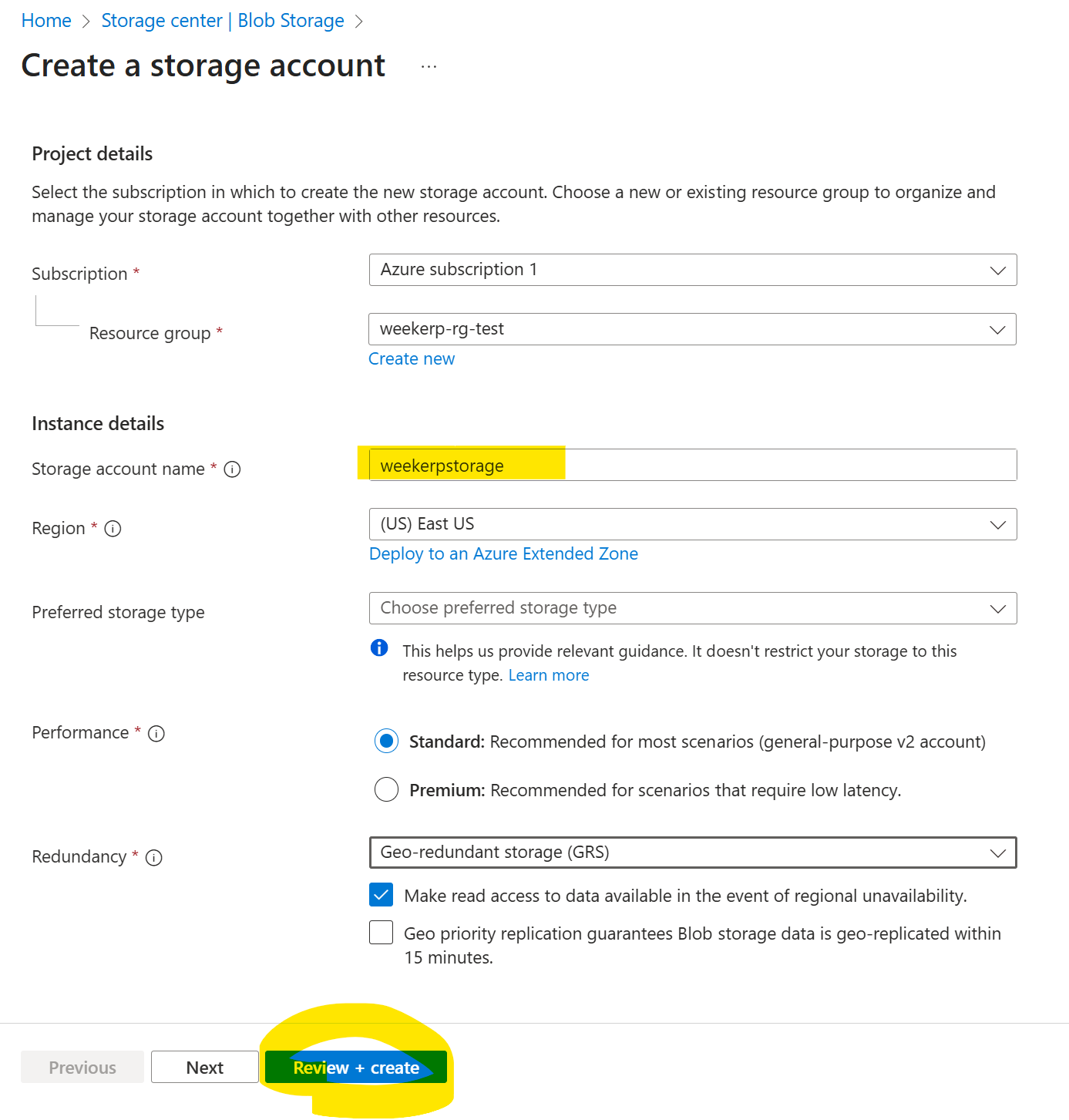This screenshot has height=1120, width=1069.
Task: Click the info icon next to Region
Action: (113, 529)
